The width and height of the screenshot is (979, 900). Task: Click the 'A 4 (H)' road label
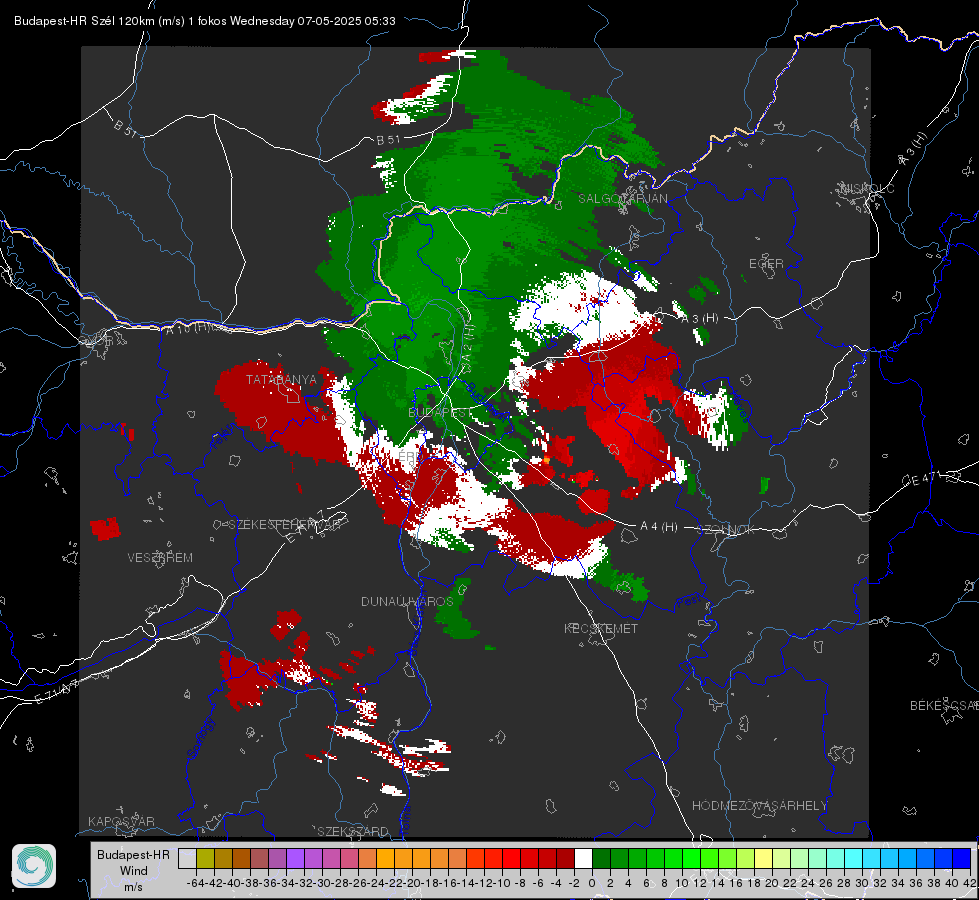point(659,527)
